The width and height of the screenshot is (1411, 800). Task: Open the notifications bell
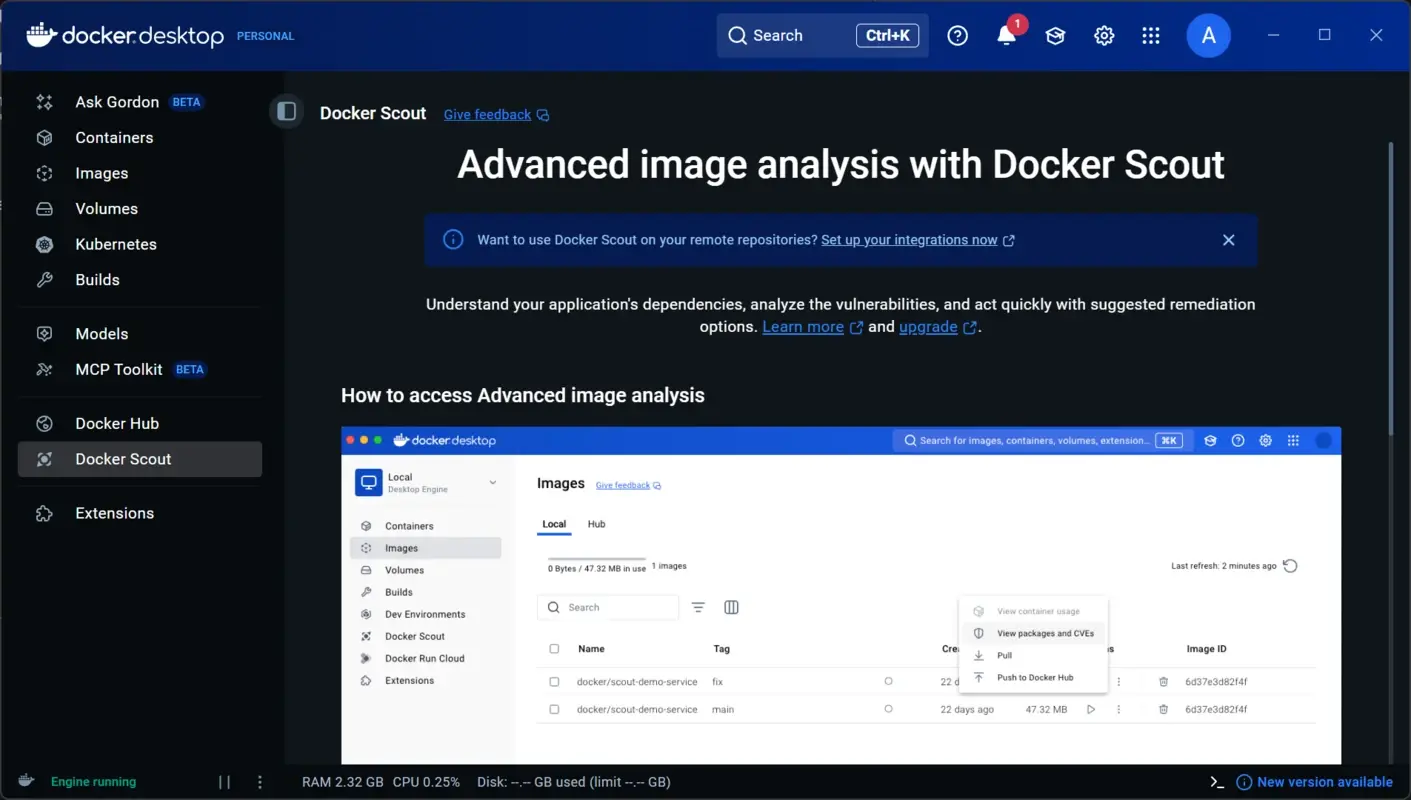(x=1007, y=35)
